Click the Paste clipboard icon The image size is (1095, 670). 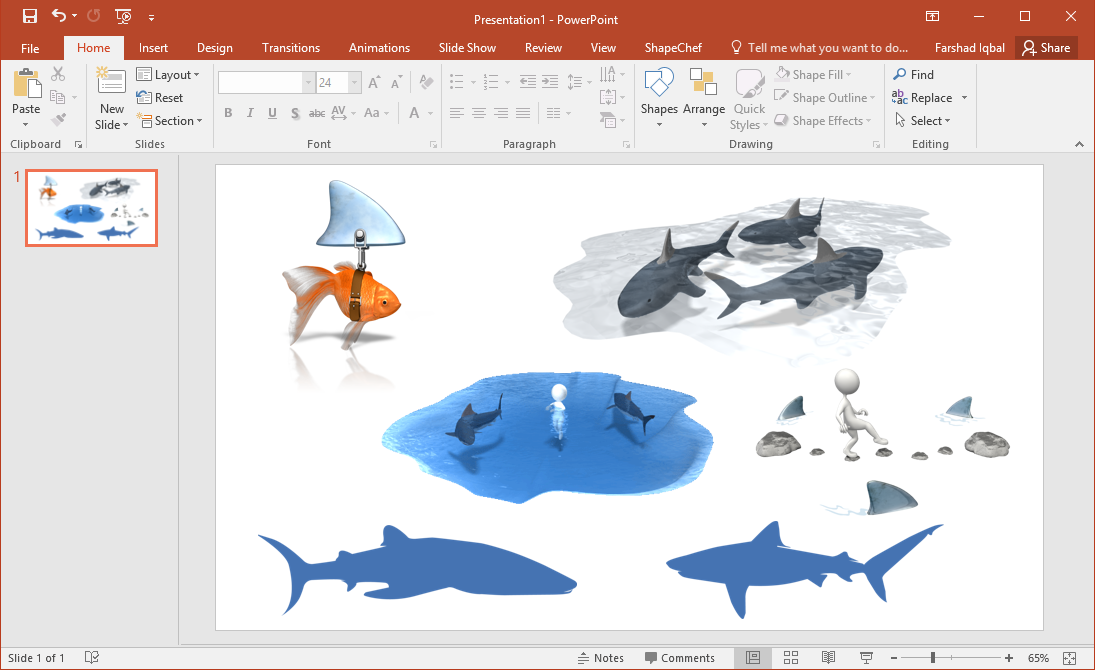coord(26,84)
